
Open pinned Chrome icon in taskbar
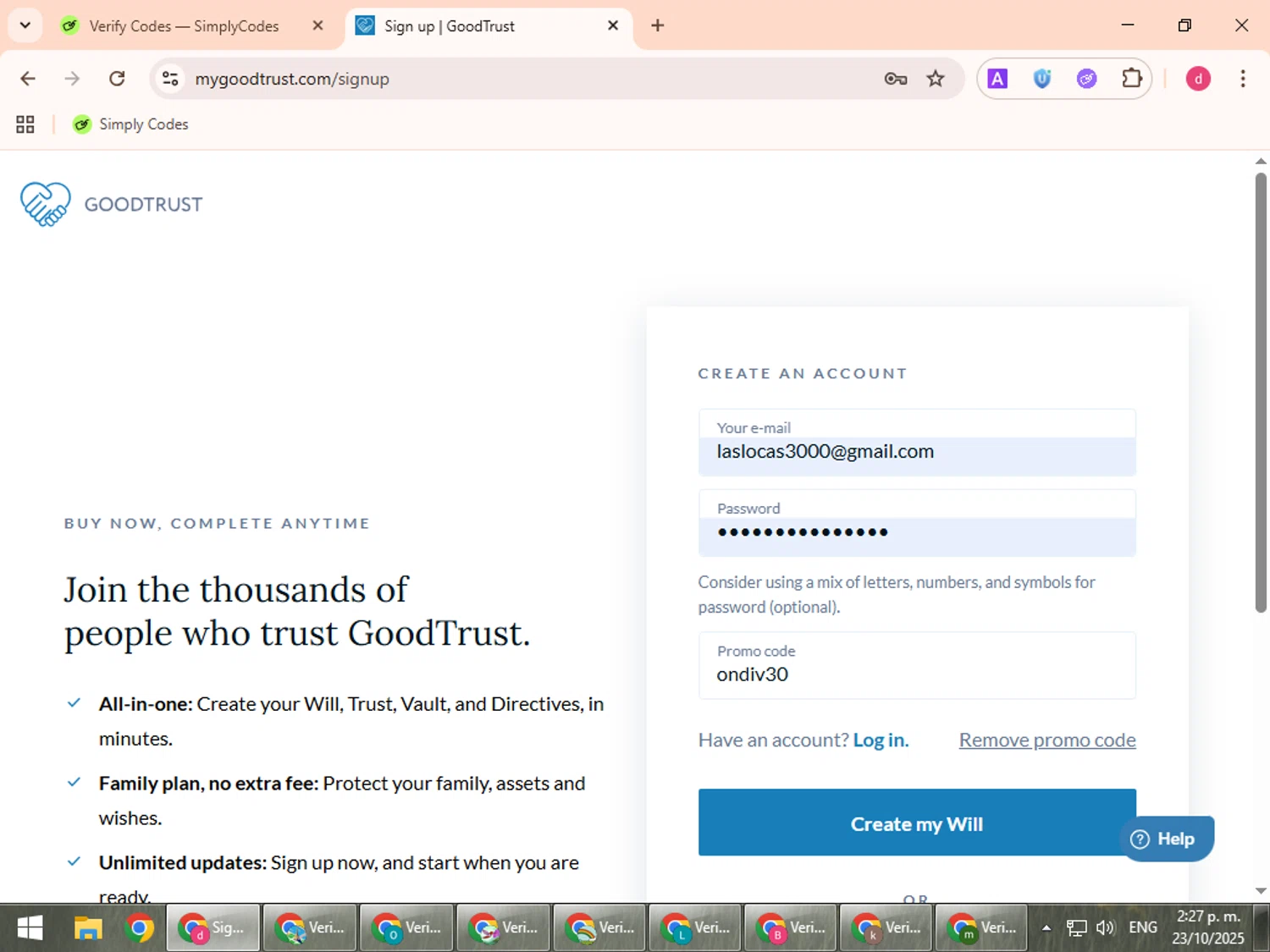click(139, 928)
